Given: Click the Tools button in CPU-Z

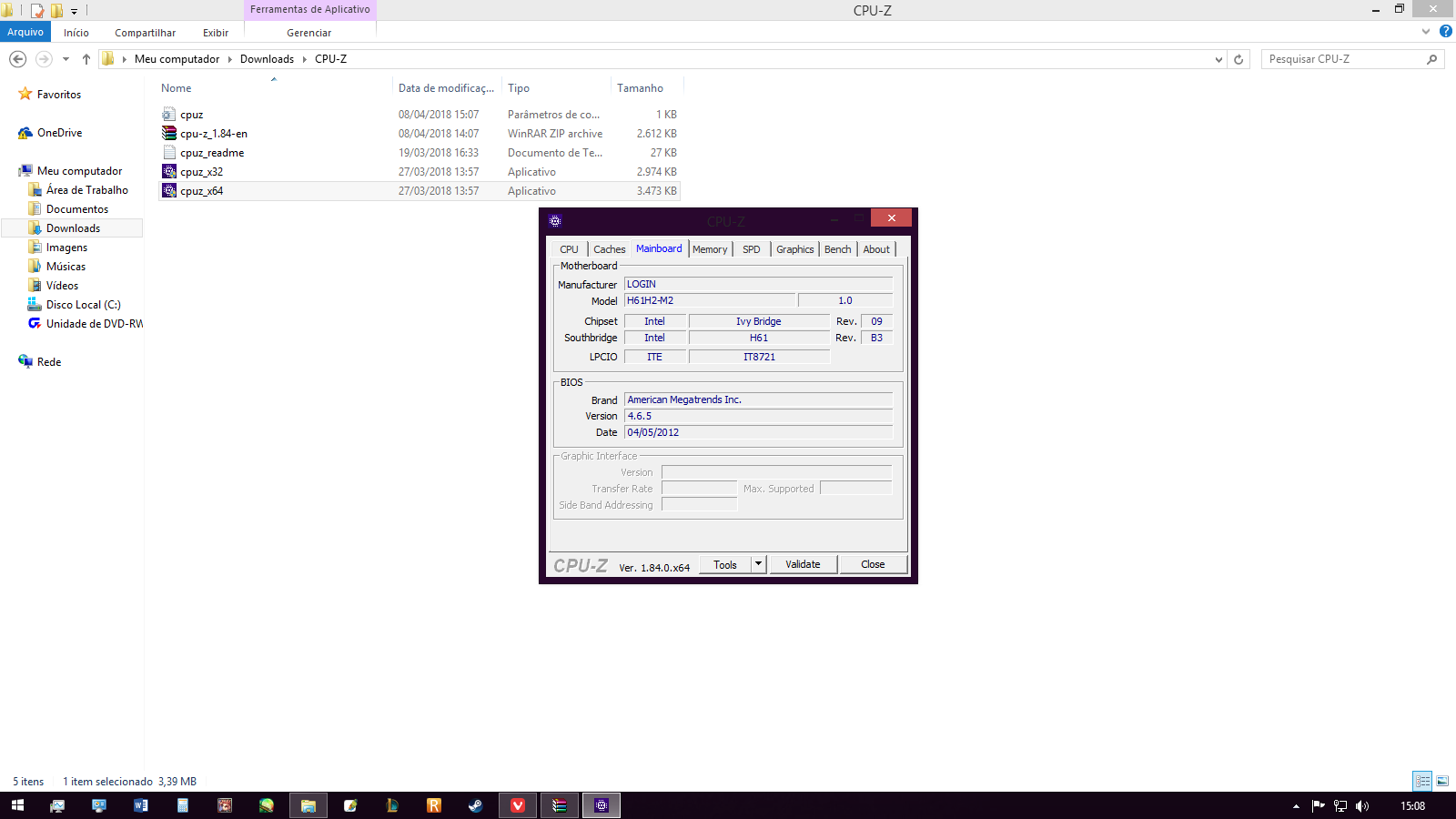Looking at the screenshot, I should pos(725,564).
